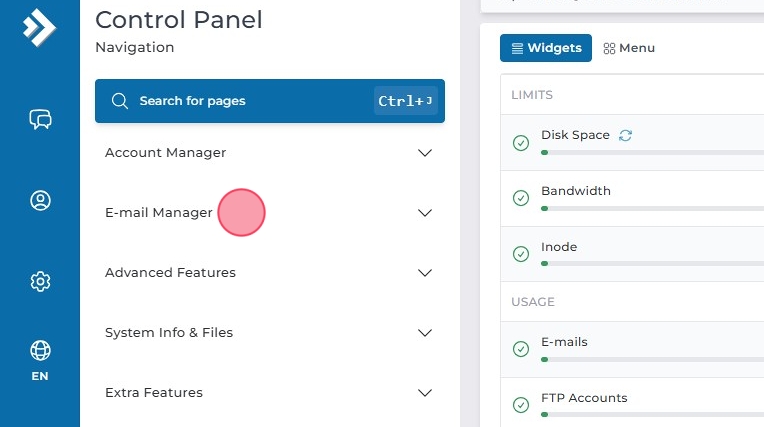Open the user profile icon

click(40, 200)
